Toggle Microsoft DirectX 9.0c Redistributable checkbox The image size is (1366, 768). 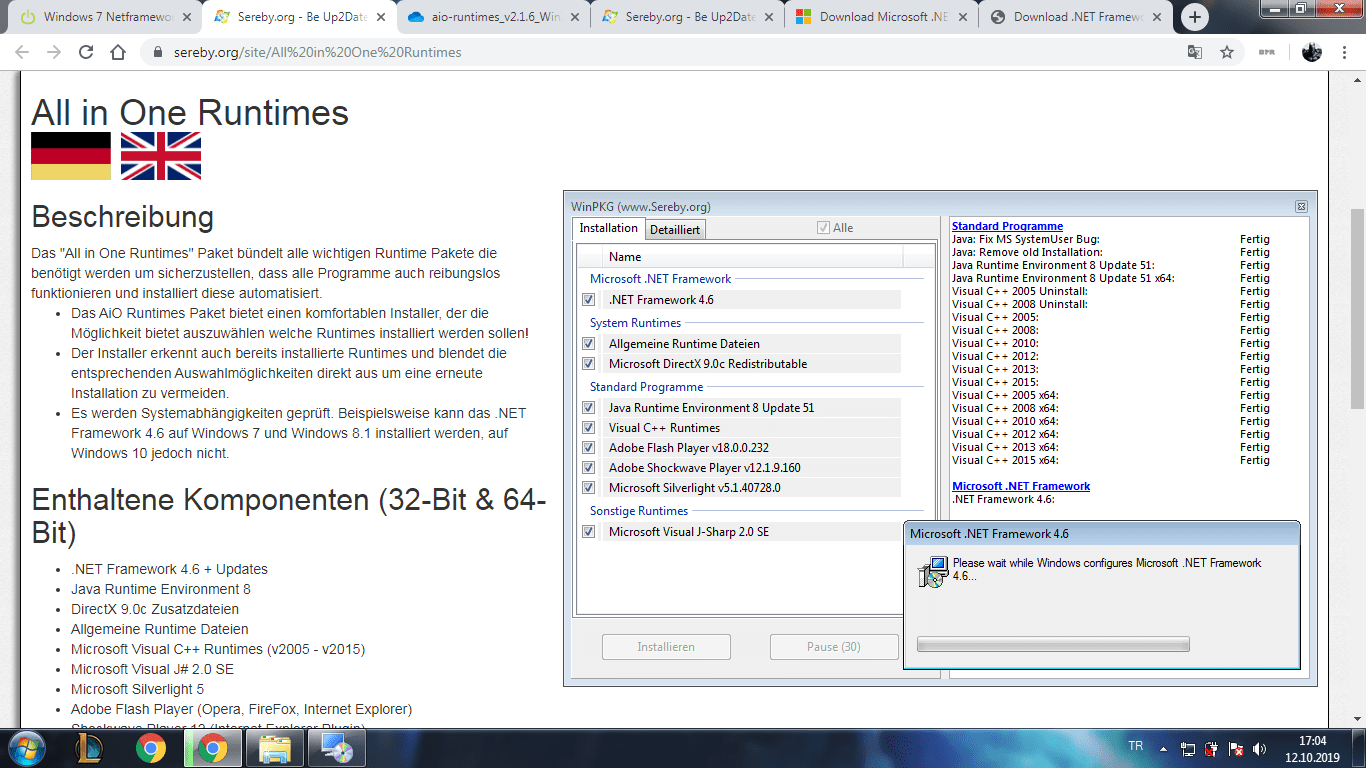[589, 364]
